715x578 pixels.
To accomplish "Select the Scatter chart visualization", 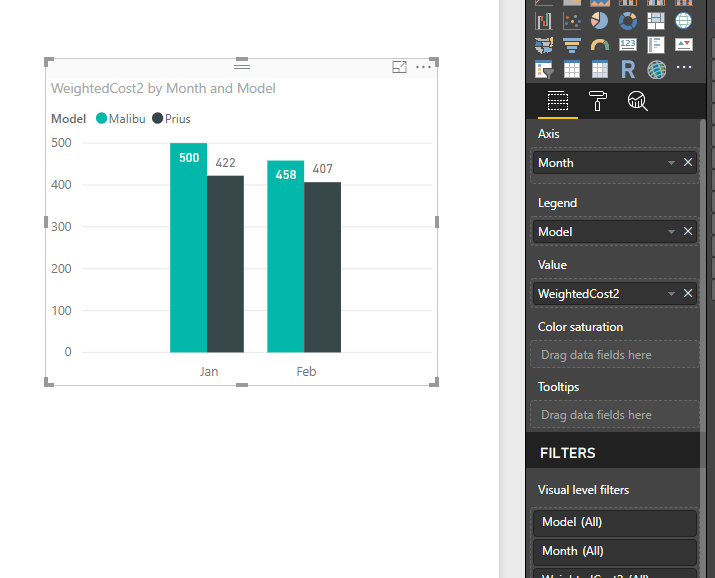I will coord(572,21).
